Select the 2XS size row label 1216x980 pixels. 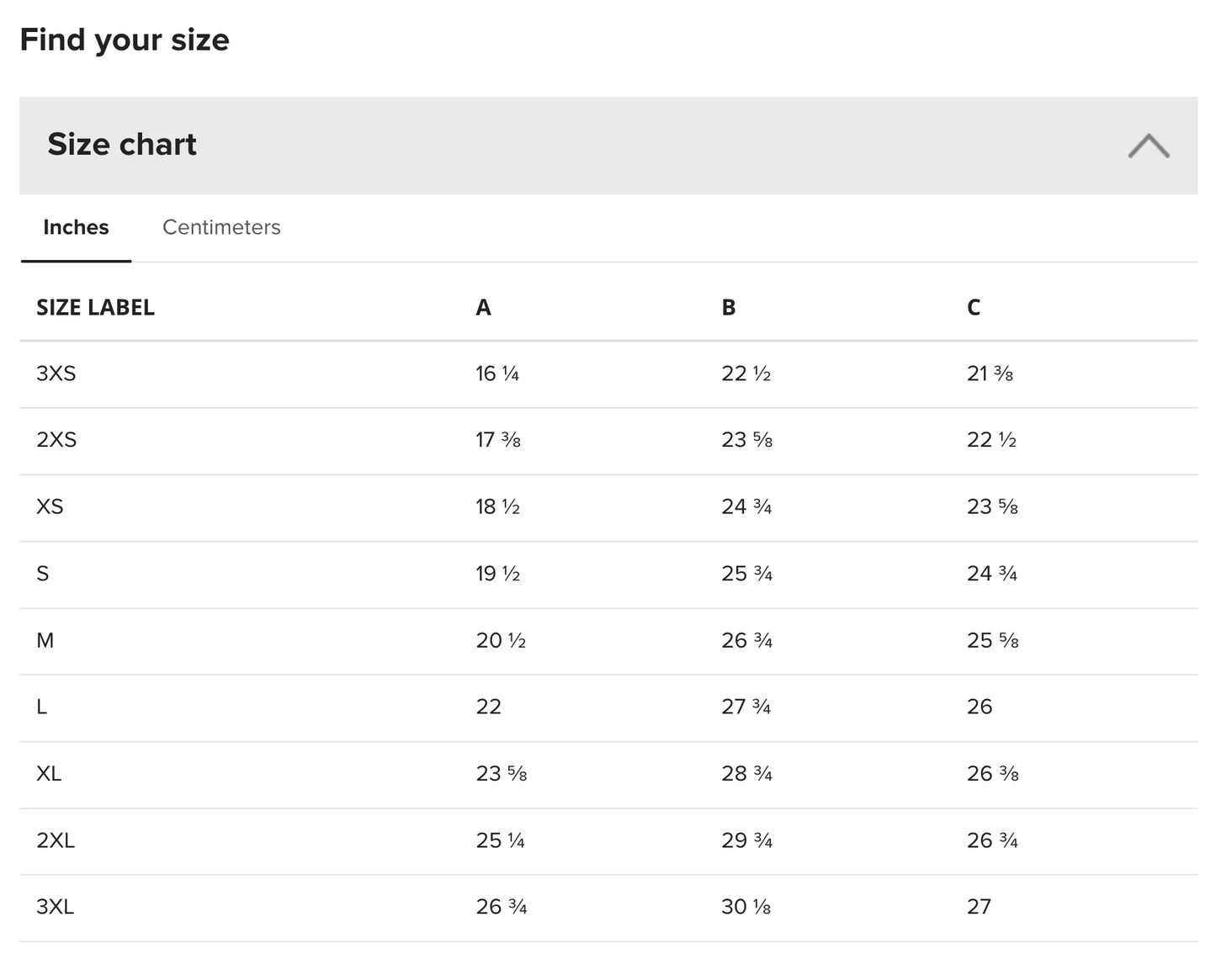tap(56, 440)
